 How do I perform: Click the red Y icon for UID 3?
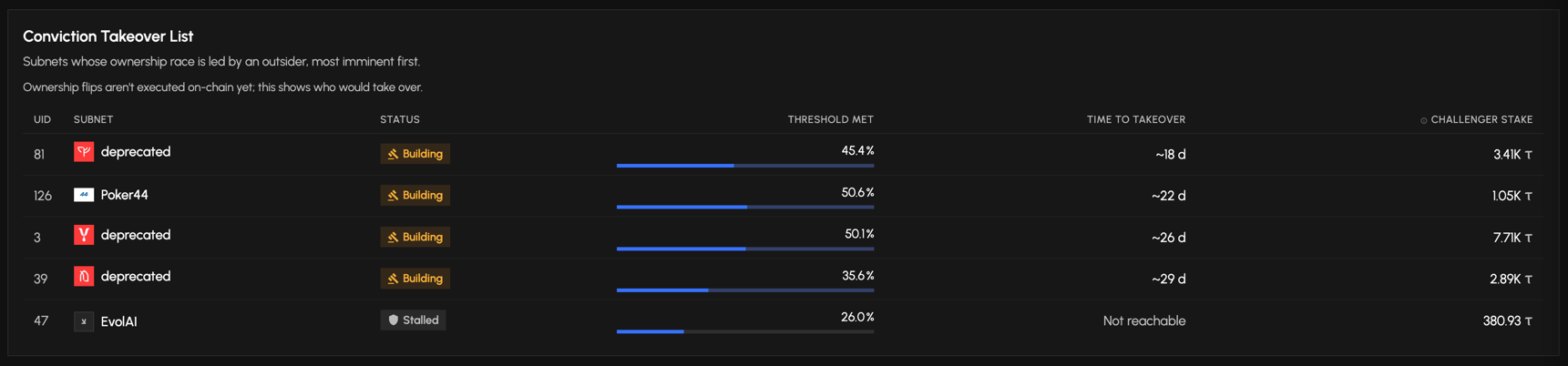[84, 235]
